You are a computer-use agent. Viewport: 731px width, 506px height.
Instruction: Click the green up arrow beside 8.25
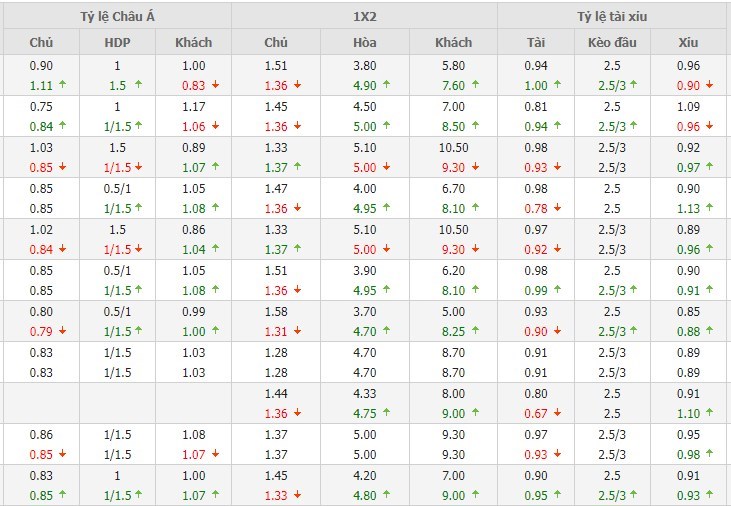tap(474, 331)
